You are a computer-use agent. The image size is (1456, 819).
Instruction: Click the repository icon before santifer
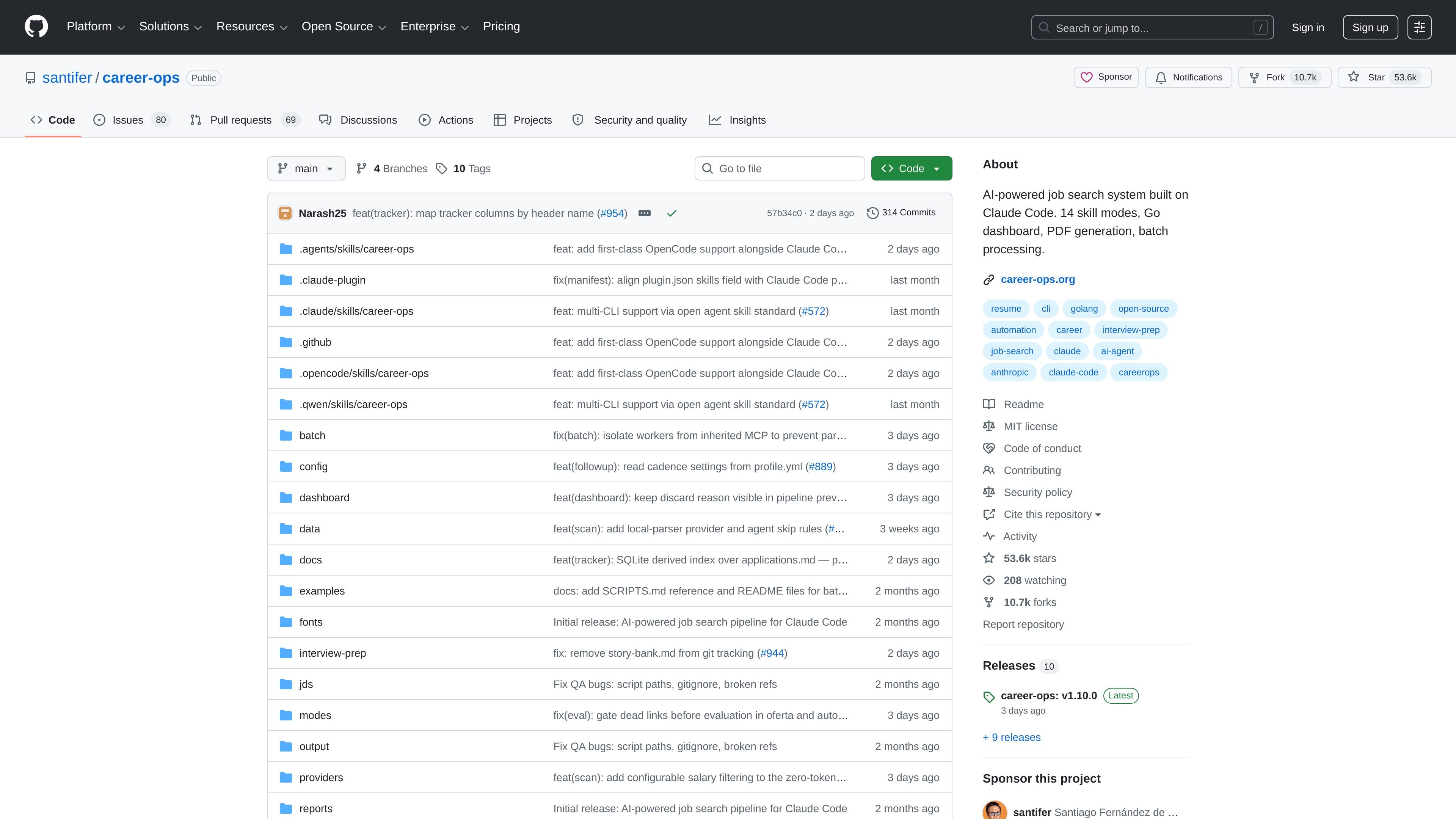click(x=30, y=78)
